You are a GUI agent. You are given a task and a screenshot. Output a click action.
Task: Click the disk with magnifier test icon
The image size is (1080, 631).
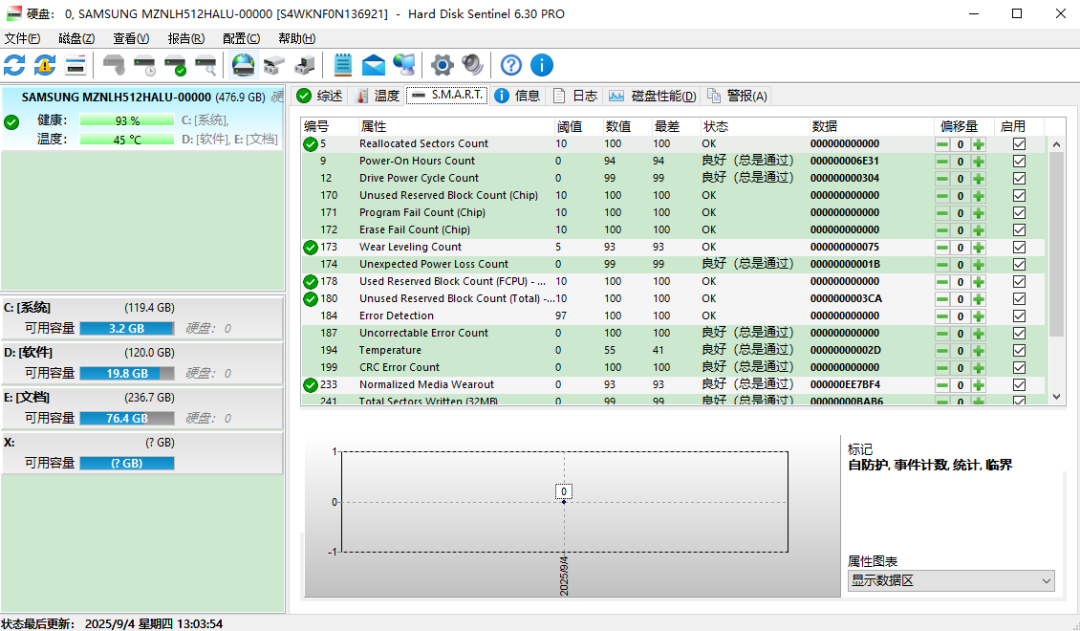coord(206,66)
